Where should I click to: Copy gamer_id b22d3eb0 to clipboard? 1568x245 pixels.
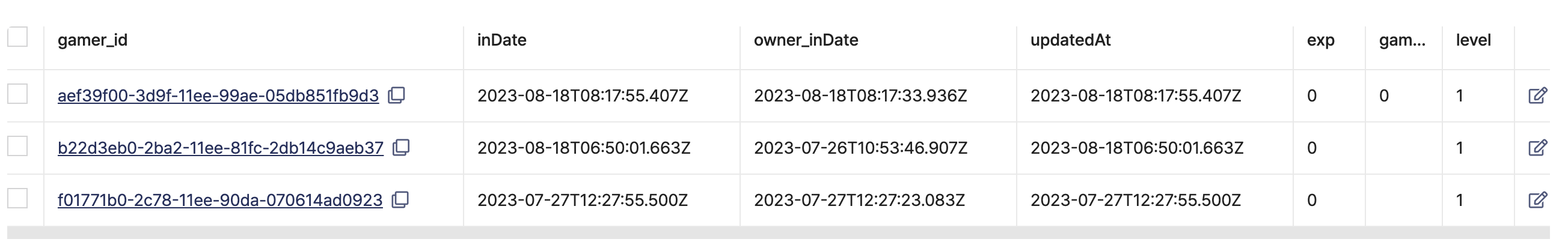pos(401,148)
